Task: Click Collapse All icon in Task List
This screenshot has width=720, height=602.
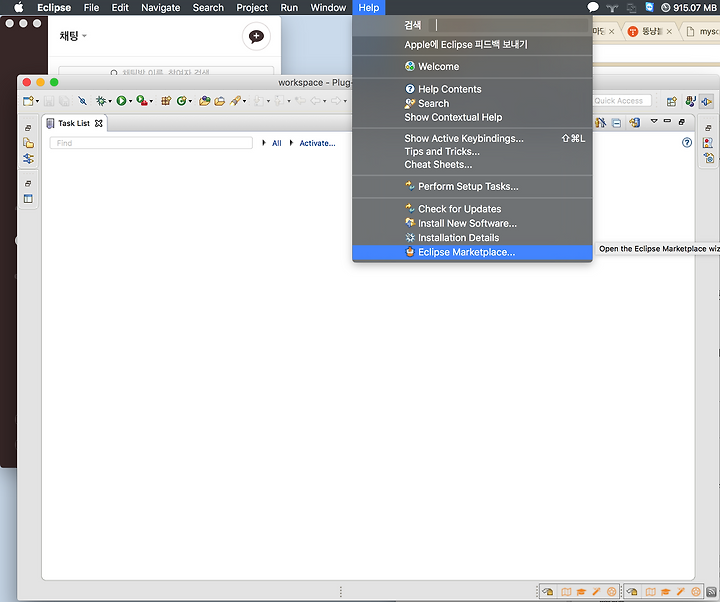Action: point(617,123)
